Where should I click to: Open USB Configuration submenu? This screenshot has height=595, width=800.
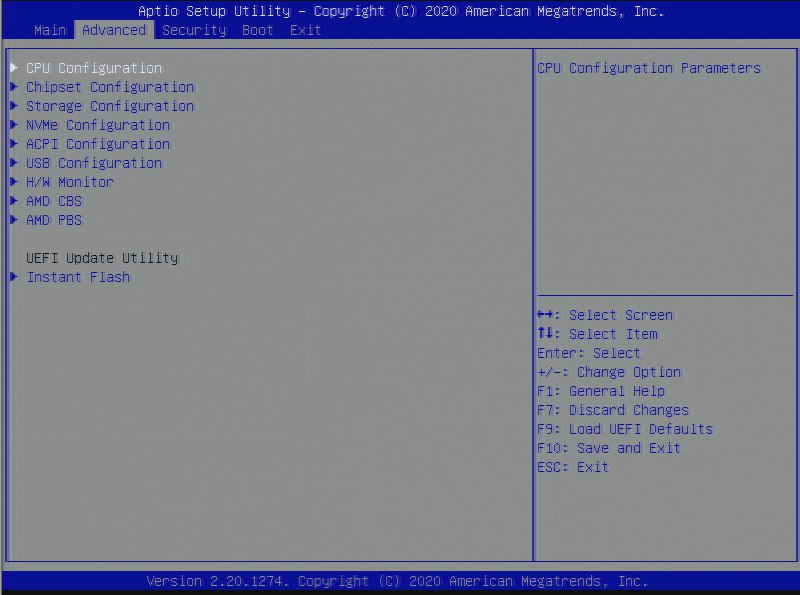[94, 163]
